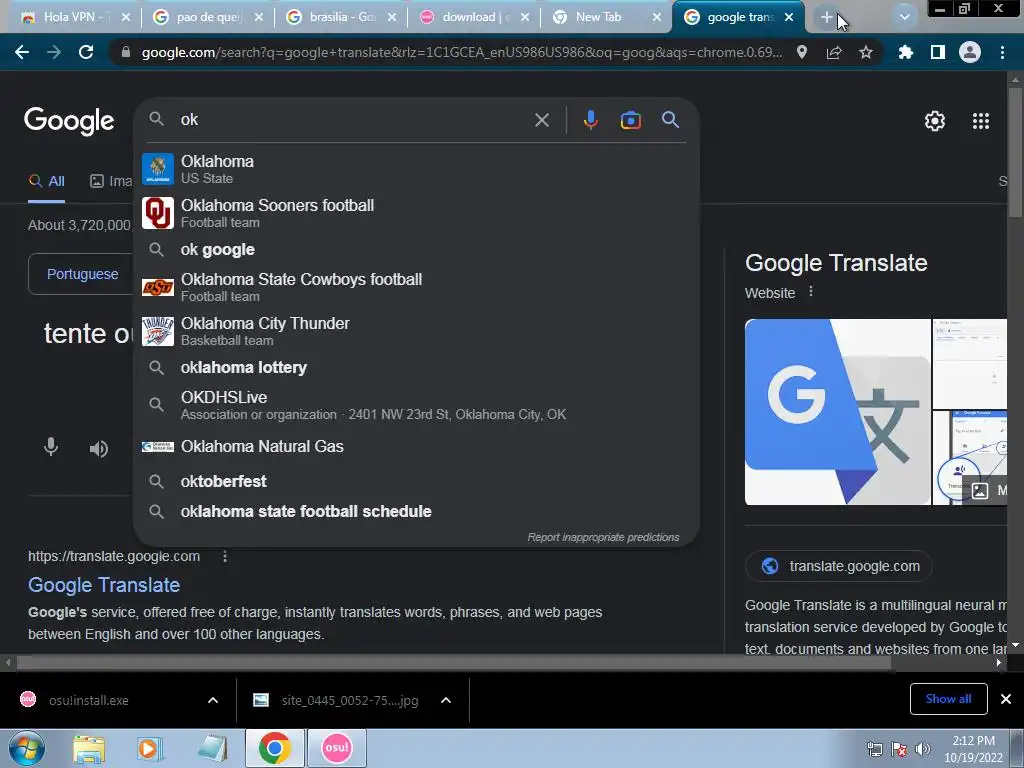The width and height of the screenshot is (1024, 768).
Task: Open the Windows Start menu
Action: 27,748
